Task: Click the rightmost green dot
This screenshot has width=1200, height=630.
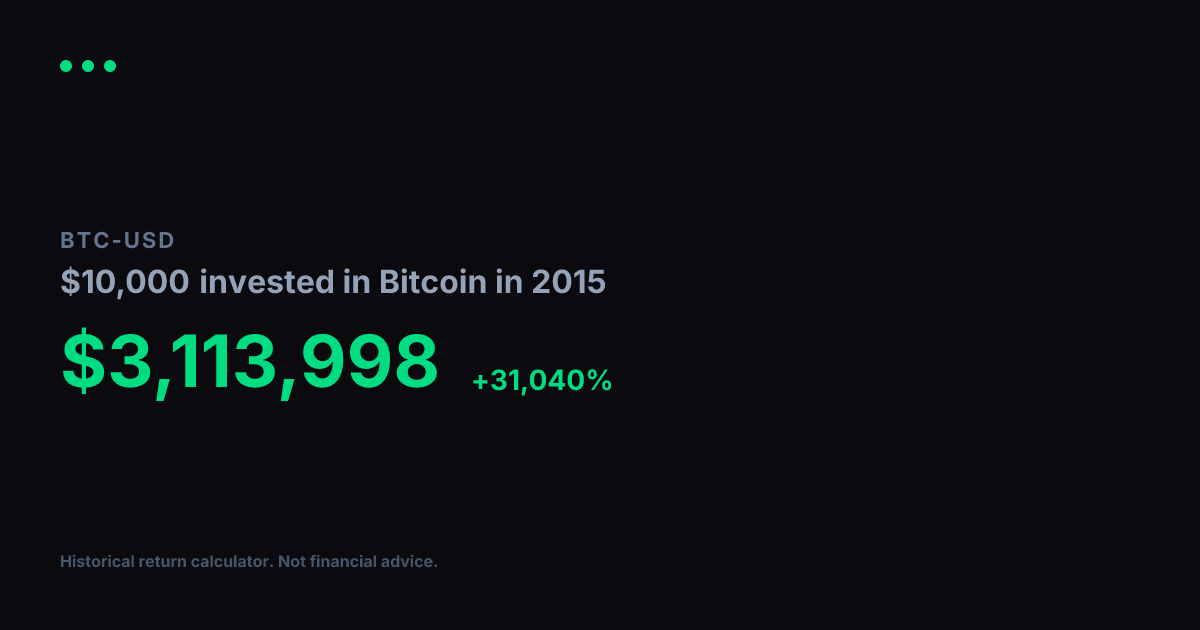Action: tap(110, 66)
